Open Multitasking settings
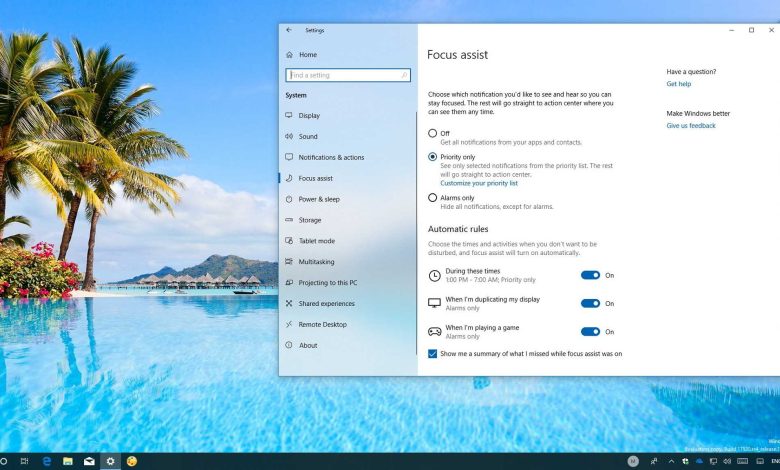 316,262
